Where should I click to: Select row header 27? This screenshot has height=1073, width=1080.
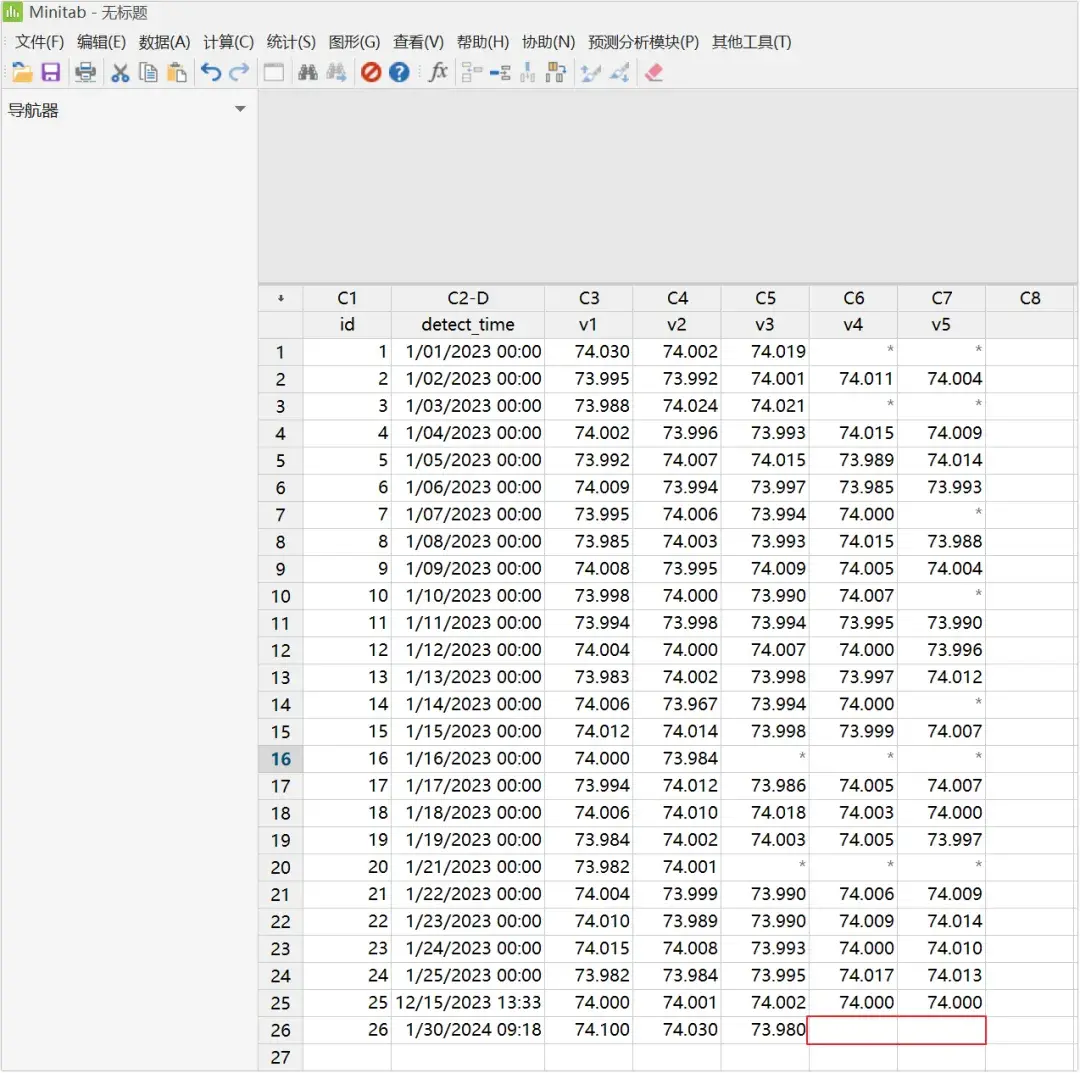pyautogui.click(x=280, y=1057)
